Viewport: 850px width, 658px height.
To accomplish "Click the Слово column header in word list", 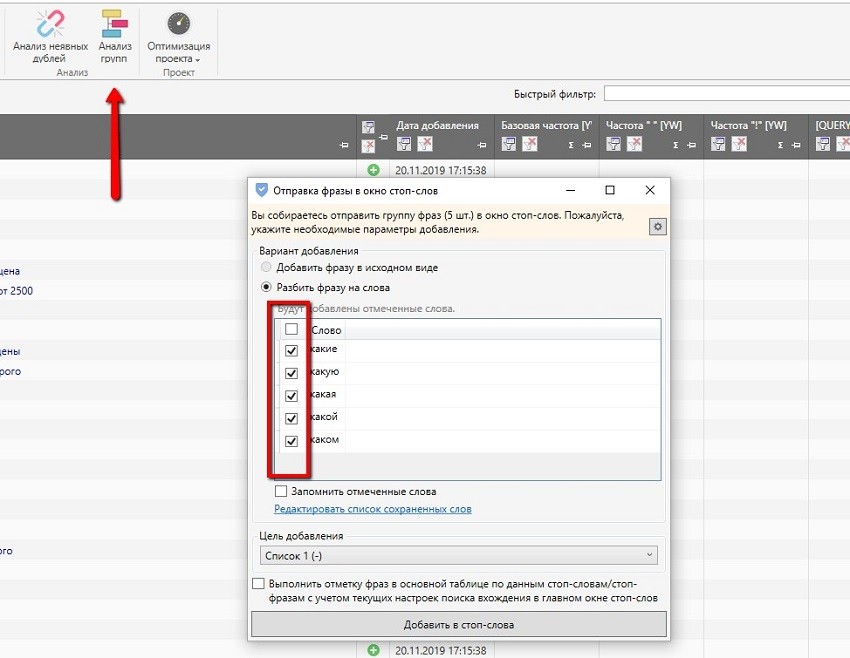I will [x=326, y=330].
